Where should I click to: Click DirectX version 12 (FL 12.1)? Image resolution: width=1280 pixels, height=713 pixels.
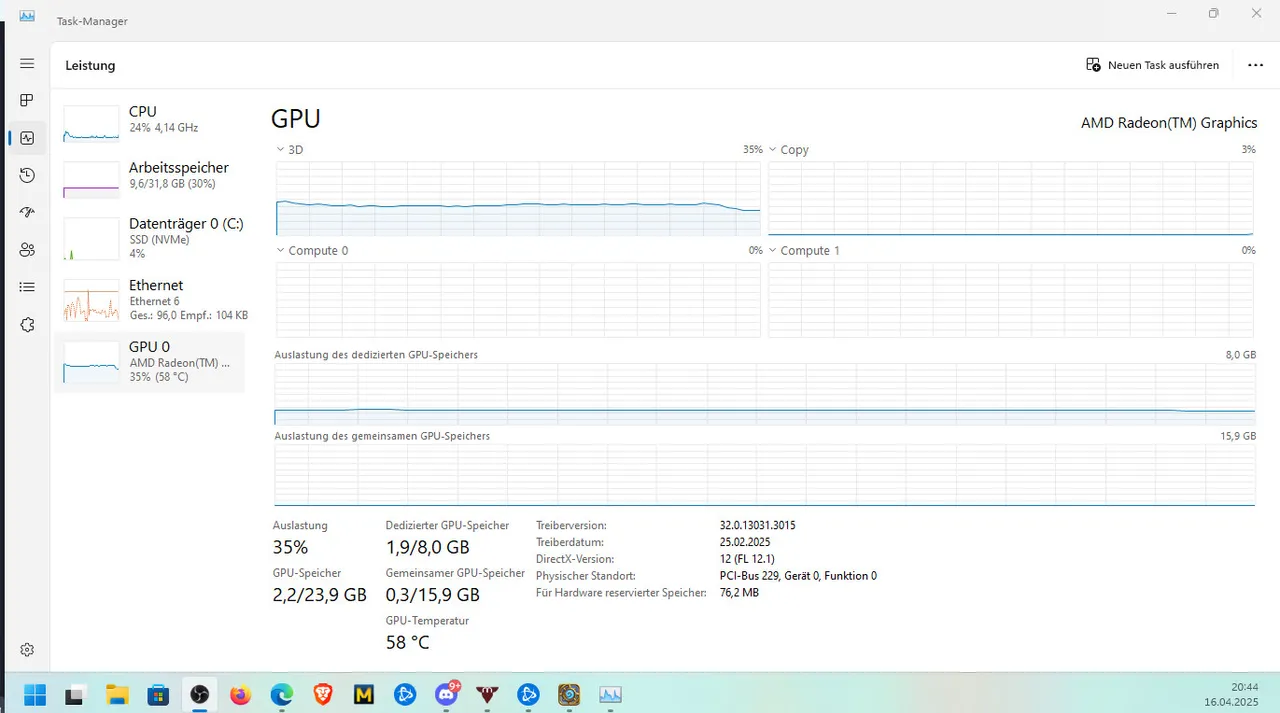pyautogui.click(x=747, y=559)
